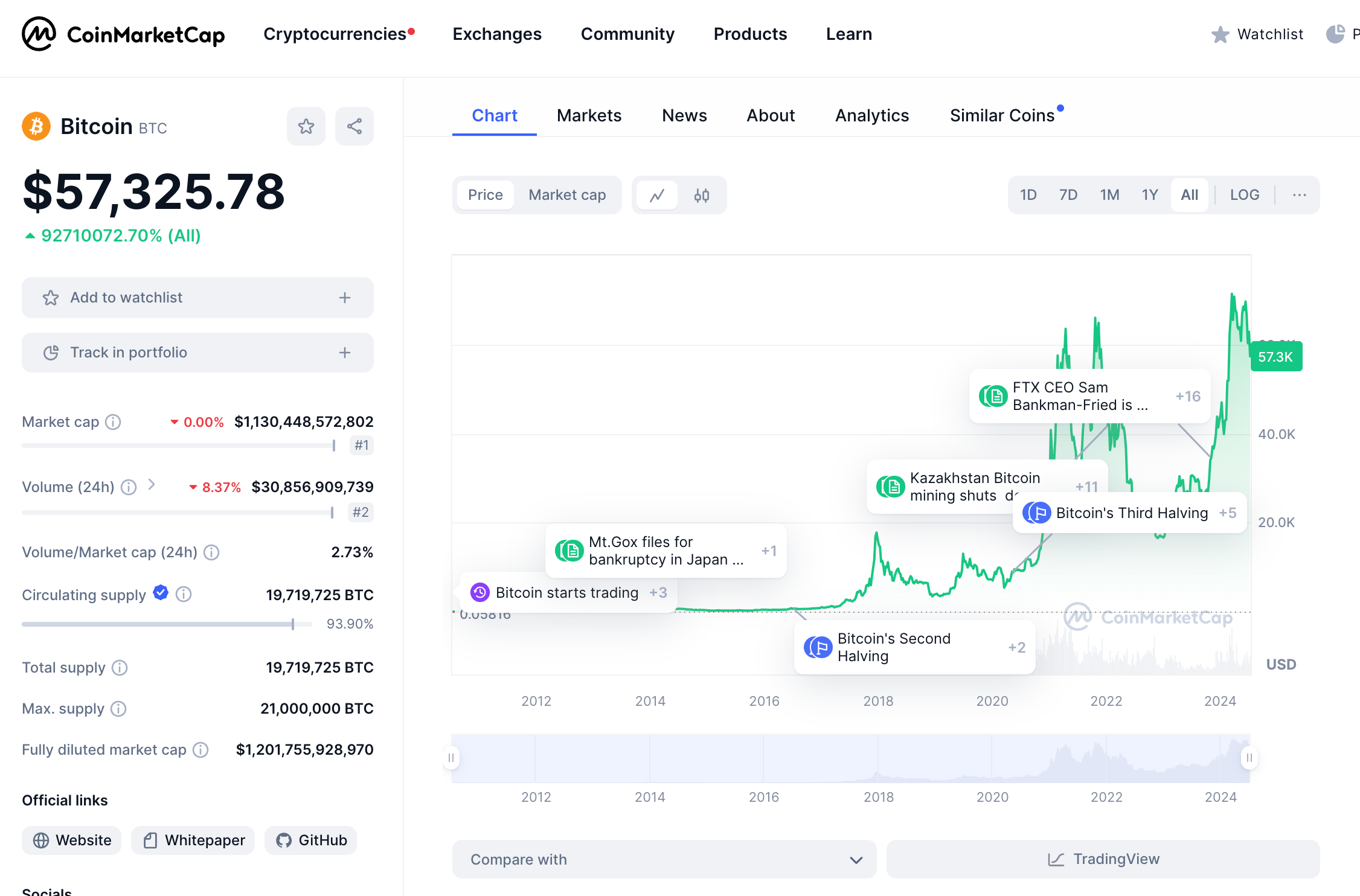Image resolution: width=1360 pixels, height=896 pixels.
Task: Click plus on Track in portfolio
Action: pos(345,353)
